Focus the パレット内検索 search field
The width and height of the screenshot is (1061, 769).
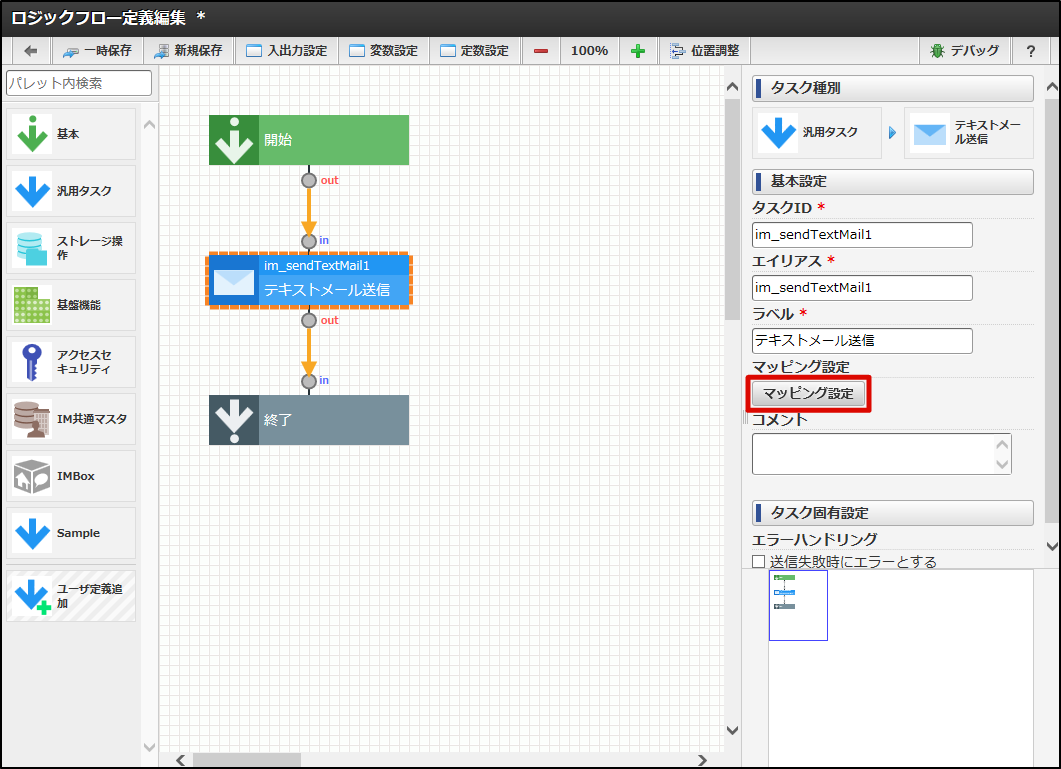tap(79, 83)
